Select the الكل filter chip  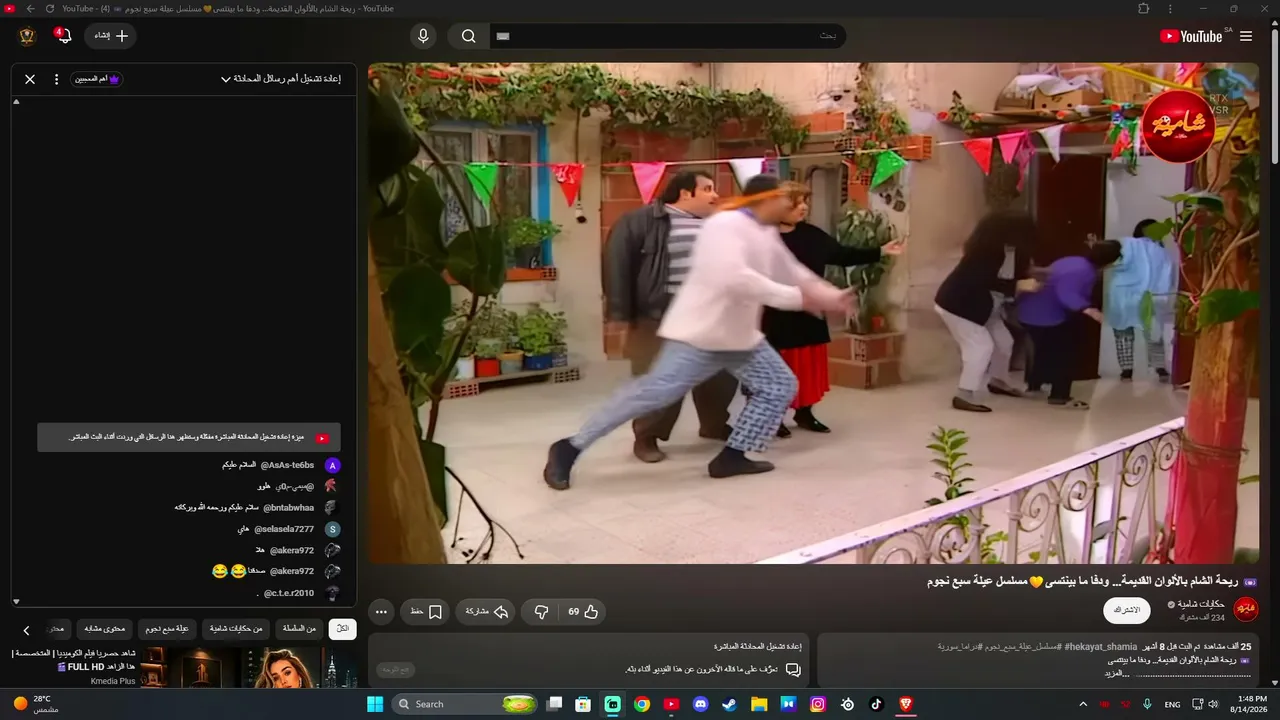tap(343, 629)
